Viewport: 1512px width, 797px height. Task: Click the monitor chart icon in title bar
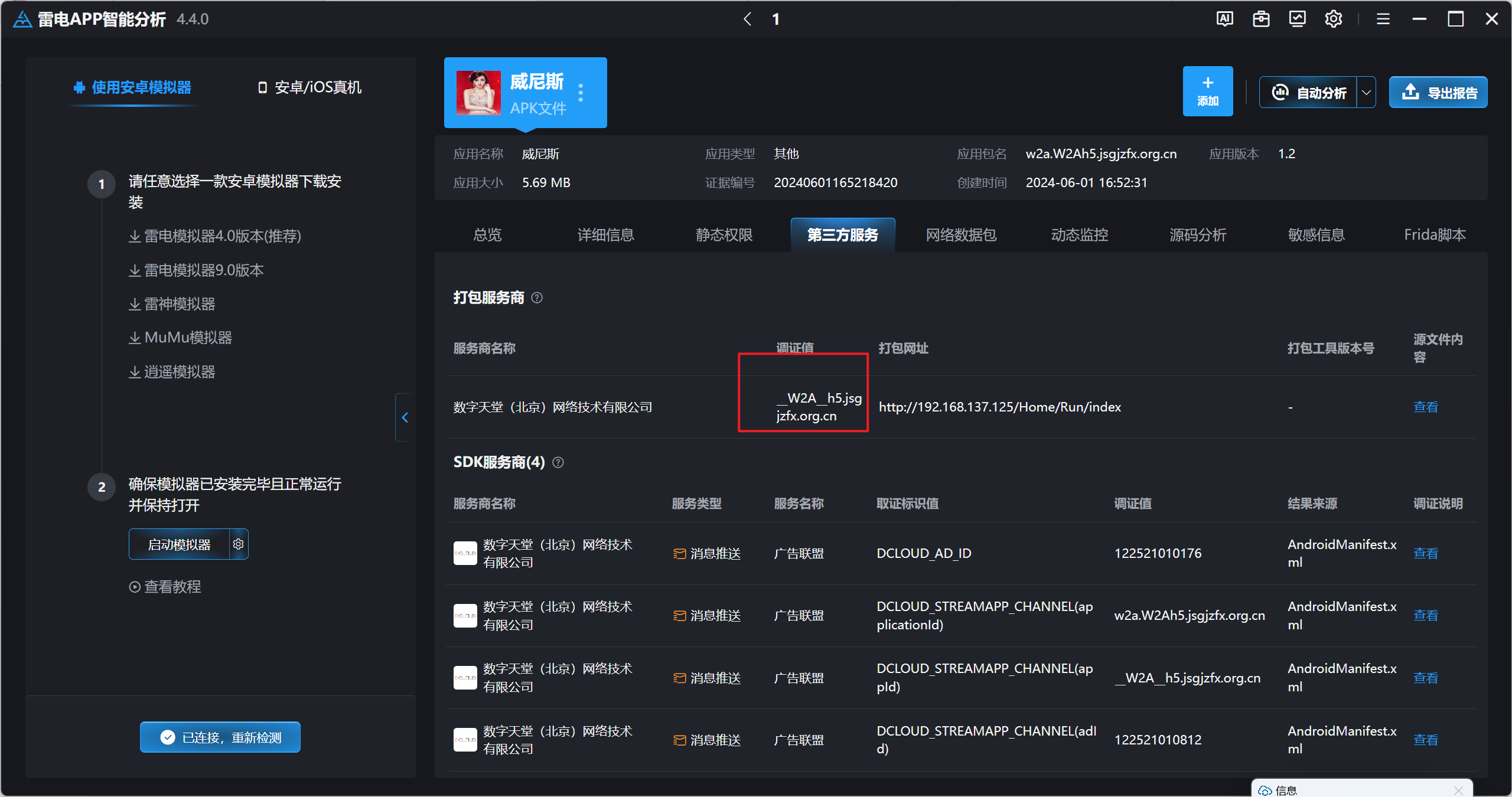pos(1297,19)
